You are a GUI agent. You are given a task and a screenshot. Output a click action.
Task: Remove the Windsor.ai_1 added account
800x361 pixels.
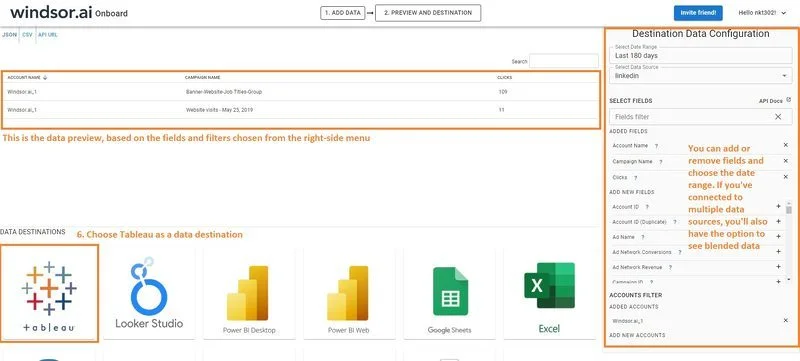coord(786,320)
